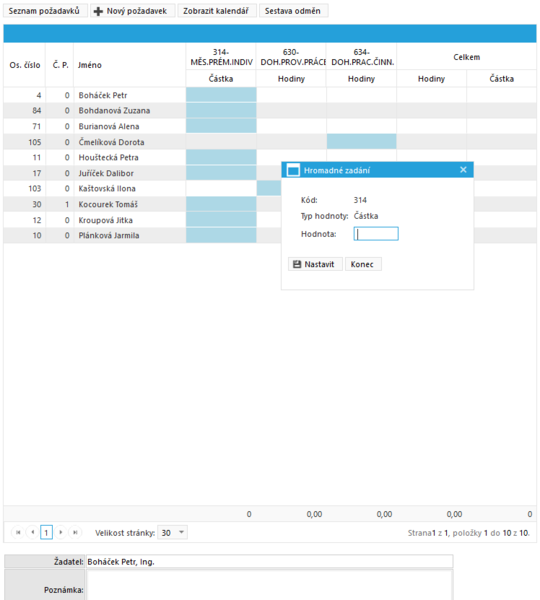The image size is (540, 600).
Task: Click name Kocourek Tomáš
Action: pyautogui.click(x=108, y=204)
